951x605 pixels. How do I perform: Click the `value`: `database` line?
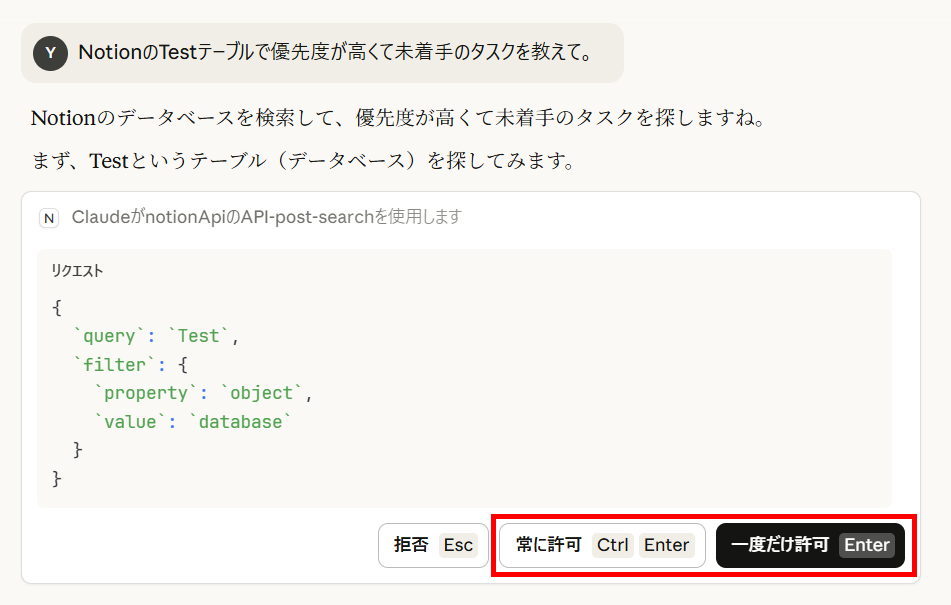point(193,421)
